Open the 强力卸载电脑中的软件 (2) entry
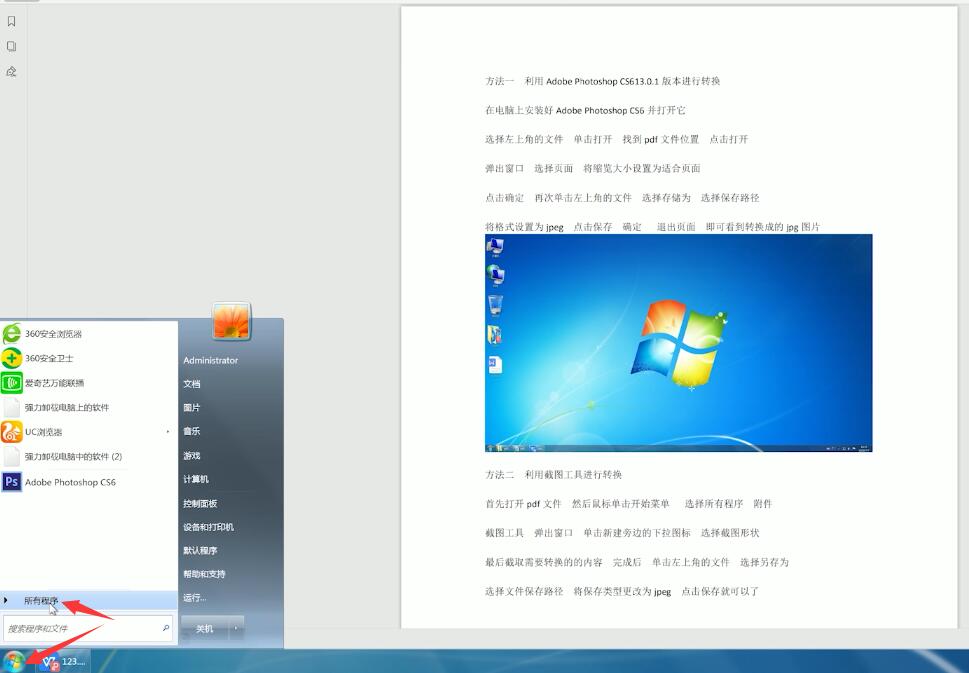This screenshot has height=673, width=969. tap(88, 457)
